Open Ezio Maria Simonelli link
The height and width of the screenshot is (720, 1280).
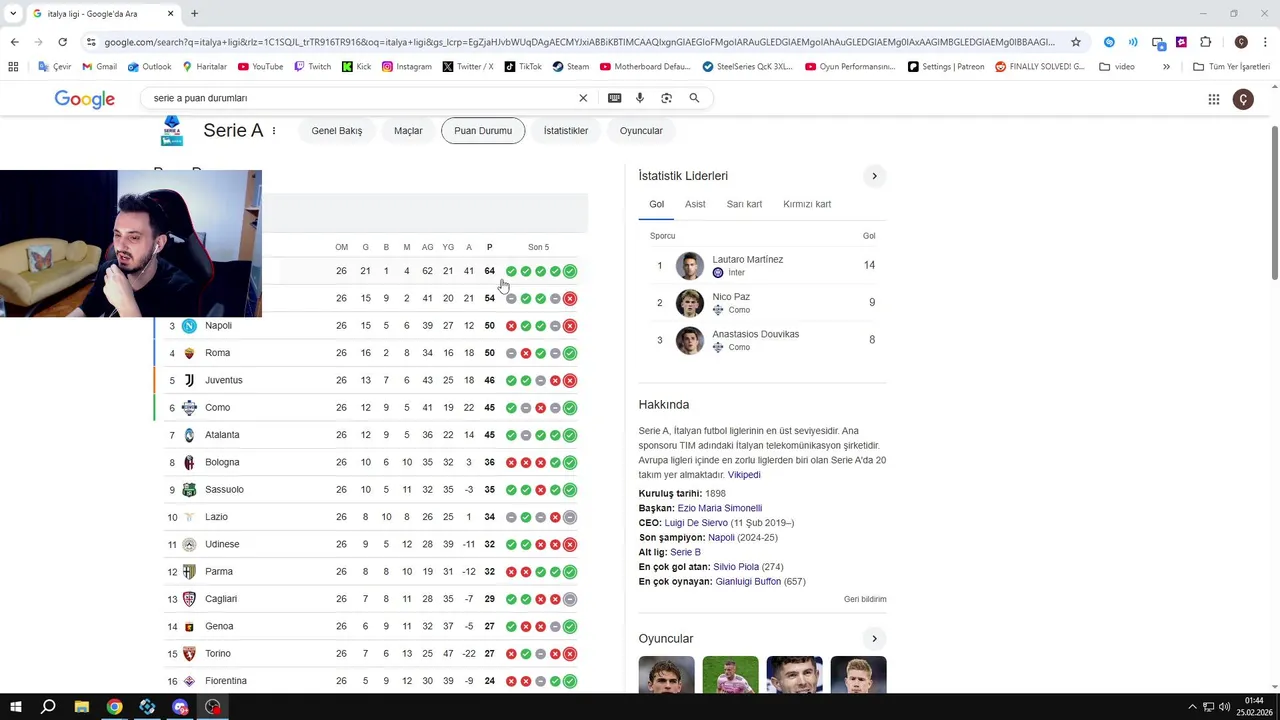720,508
